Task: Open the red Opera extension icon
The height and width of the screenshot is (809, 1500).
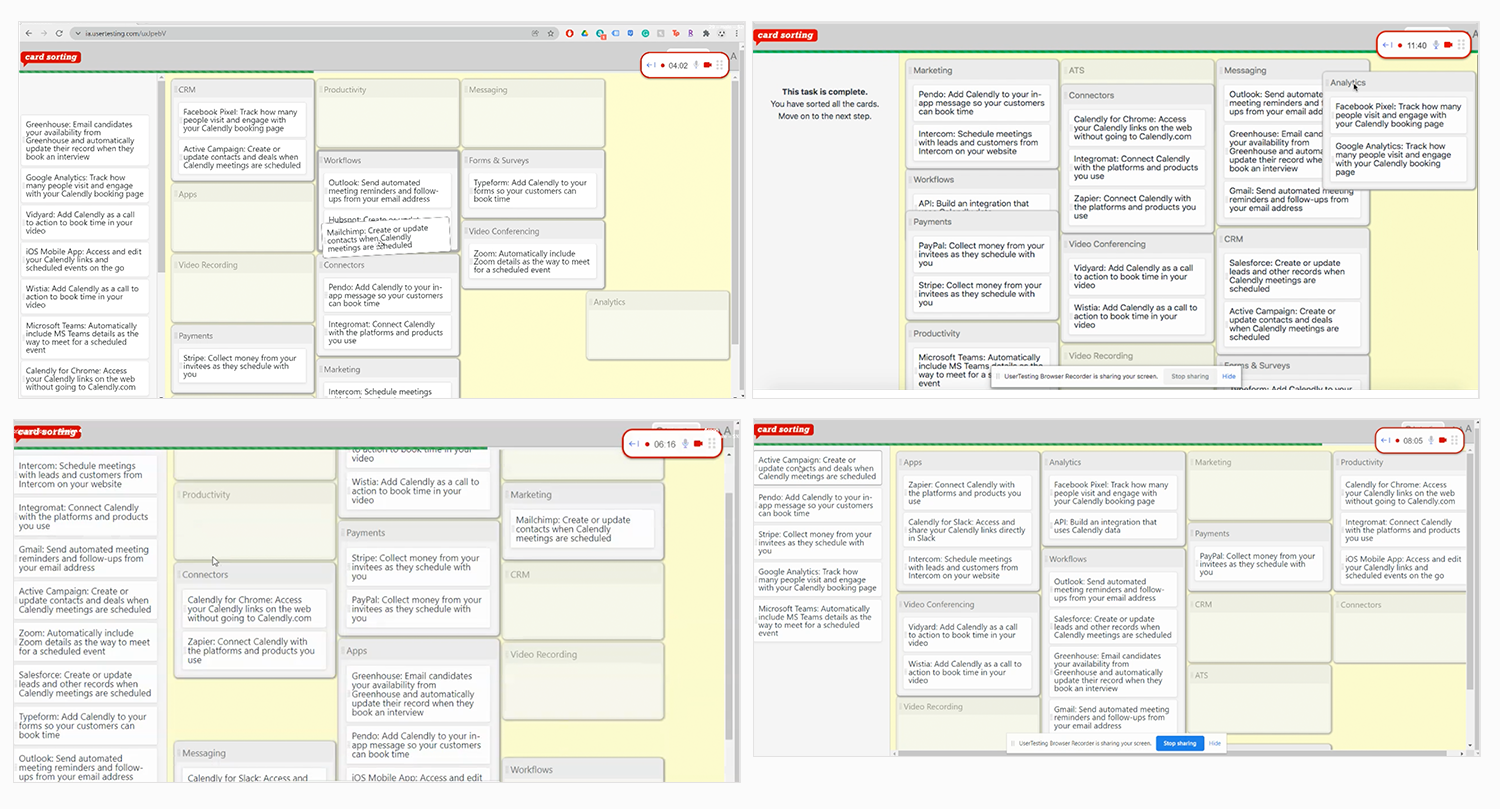Action: (569, 33)
